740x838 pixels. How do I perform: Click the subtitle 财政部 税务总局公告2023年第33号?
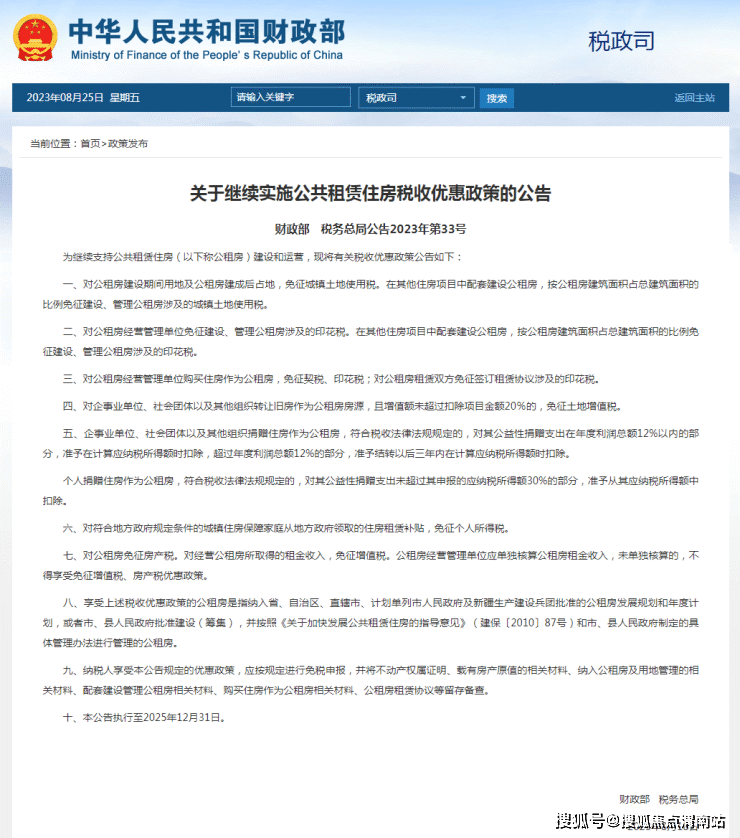370,229
